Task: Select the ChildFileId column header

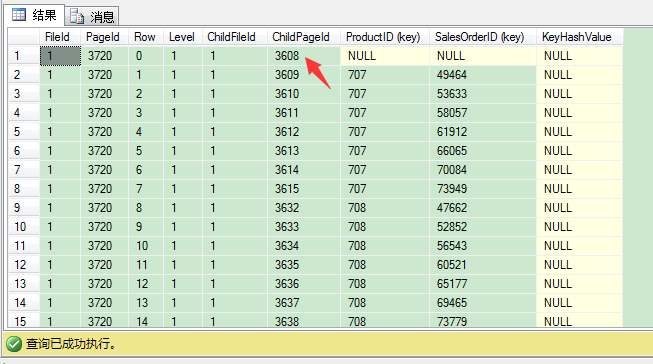Action: point(234,37)
